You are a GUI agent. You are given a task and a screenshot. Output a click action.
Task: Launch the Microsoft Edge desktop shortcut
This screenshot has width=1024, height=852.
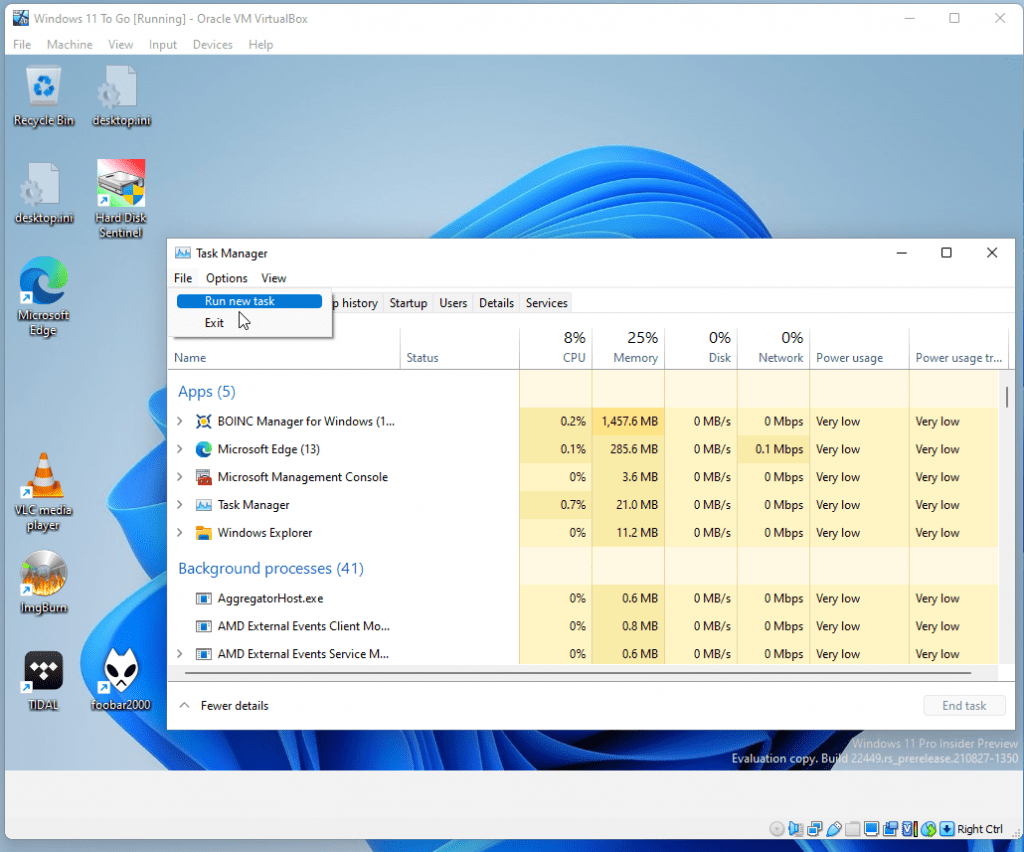click(43, 284)
